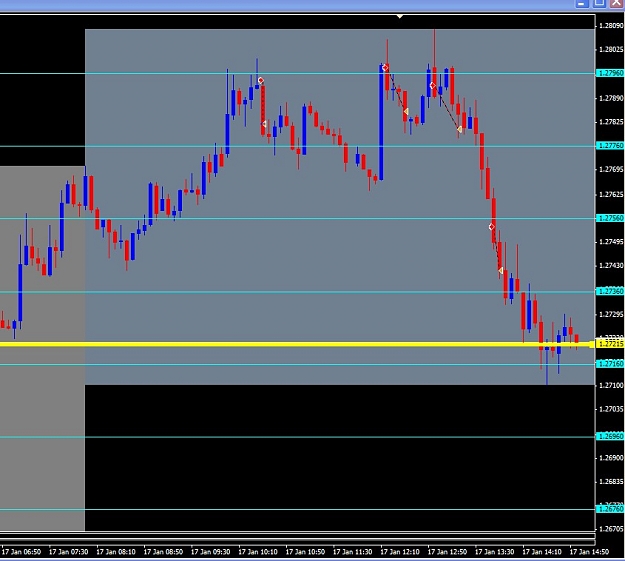This screenshot has height=561, width=625.
Task: Select the exit arrow near the 1.27430 level
Action: click(501, 270)
